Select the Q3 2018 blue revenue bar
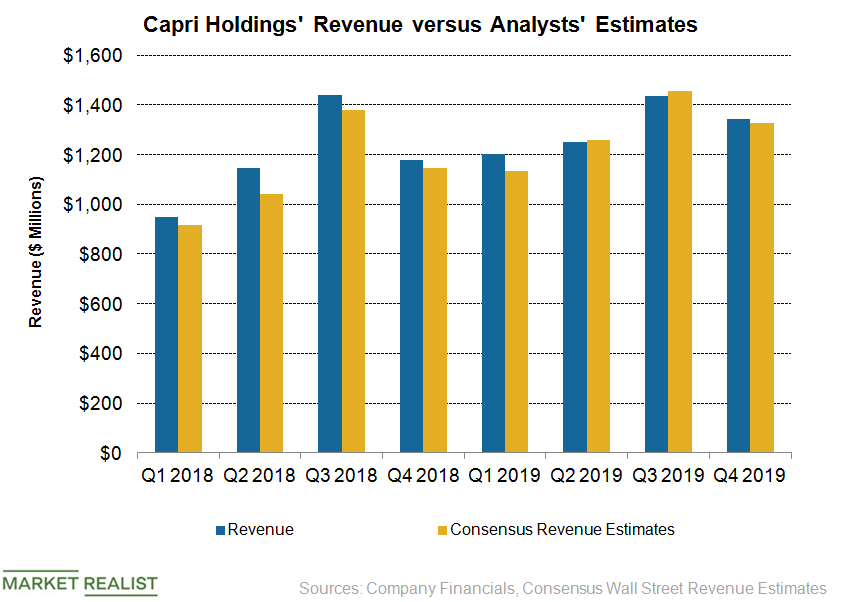Image resolution: width=842 pixels, height=602 pixels. (x=330, y=273)
